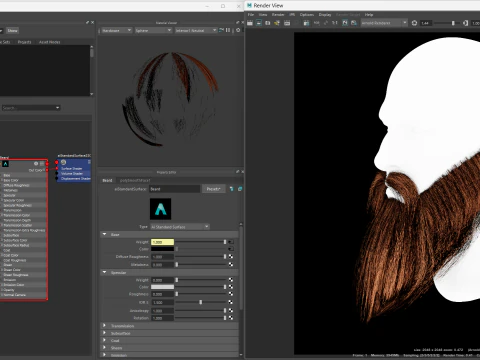The image size is (480, 360).
Task: Collapse the Base section
Action: (x=104, y=235)
